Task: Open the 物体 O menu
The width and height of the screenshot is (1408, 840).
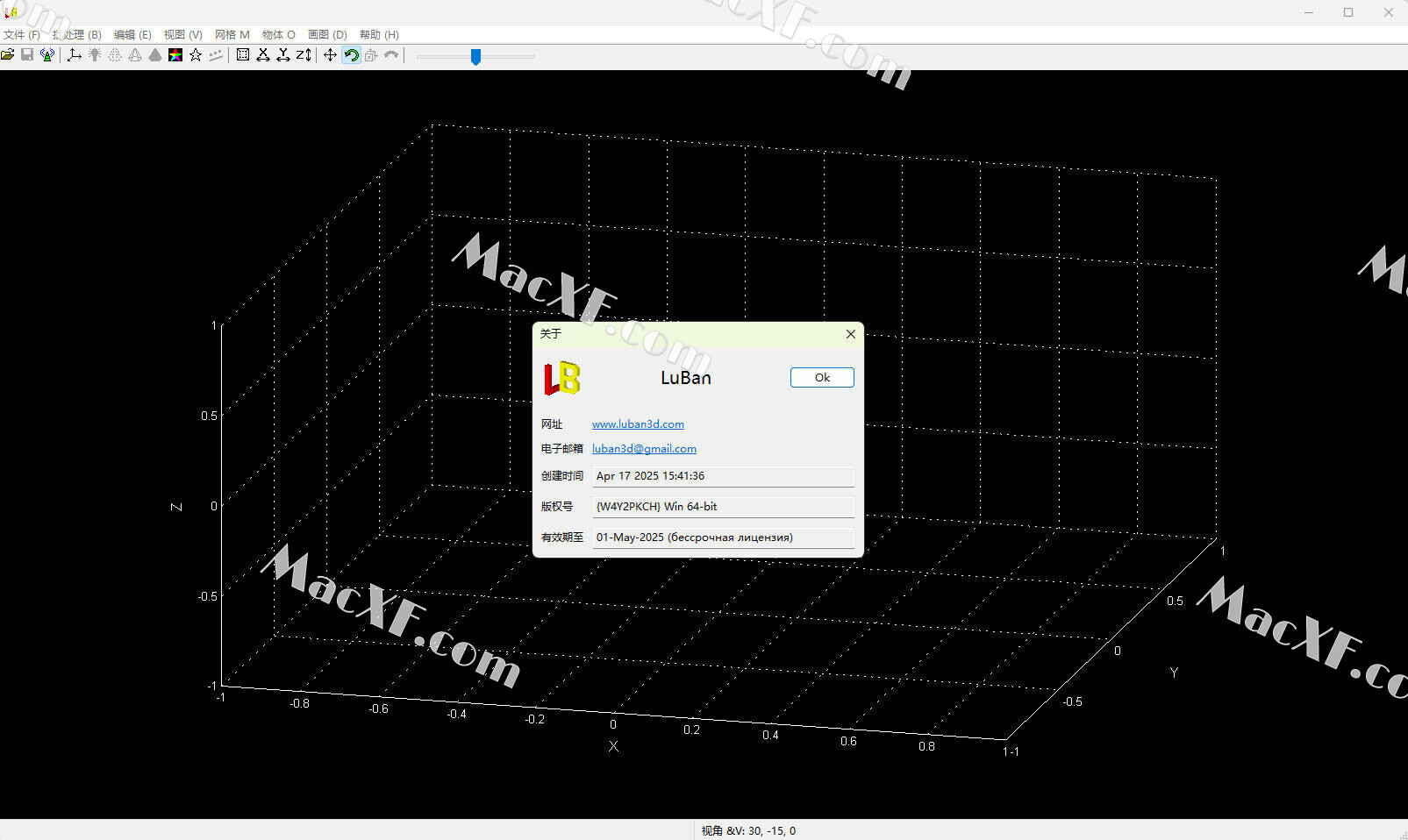Action: pyautogui.click(x=279, y=35)
